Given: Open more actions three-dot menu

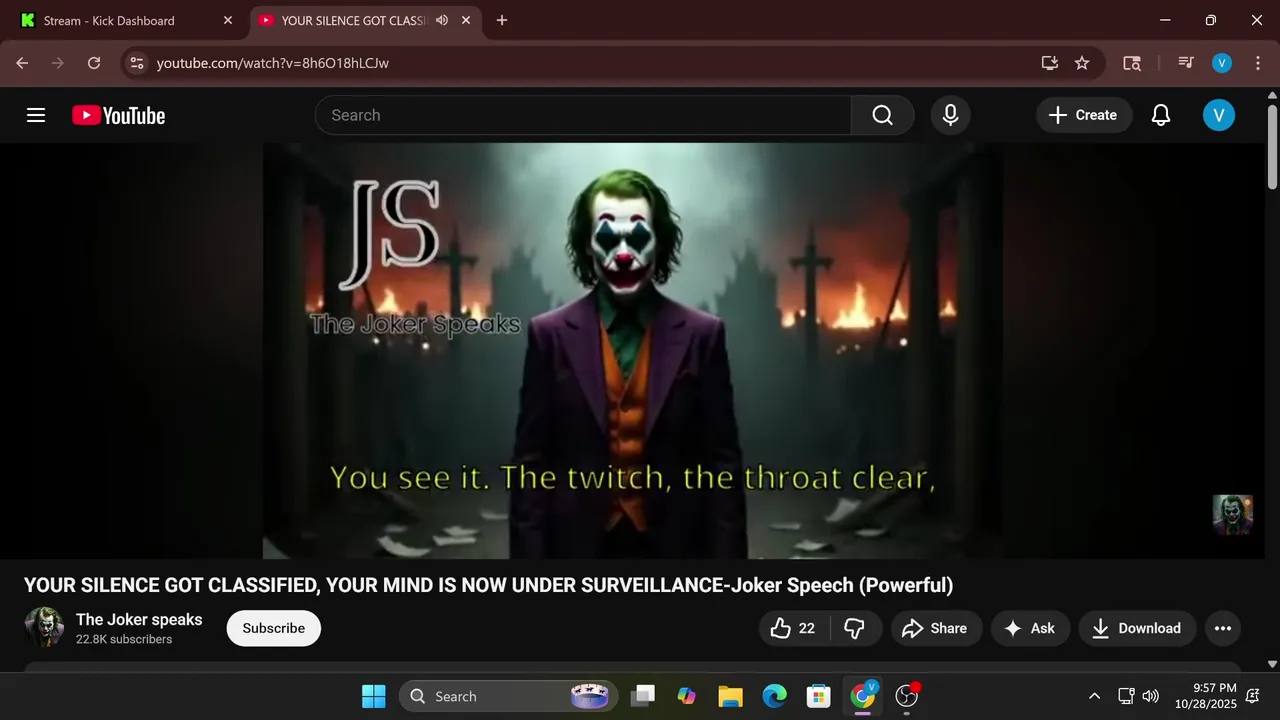Looking at the screenshot, I should (1222, 628).
